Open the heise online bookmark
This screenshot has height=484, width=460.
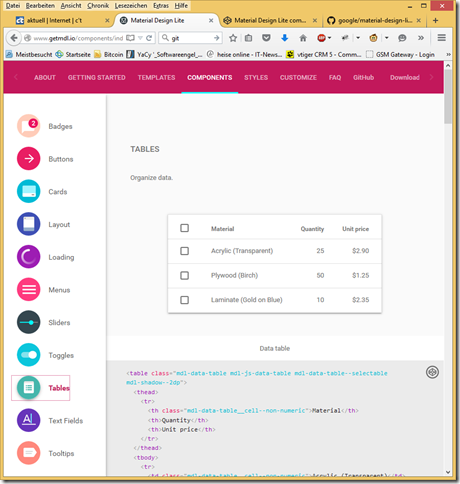(244, 54)
